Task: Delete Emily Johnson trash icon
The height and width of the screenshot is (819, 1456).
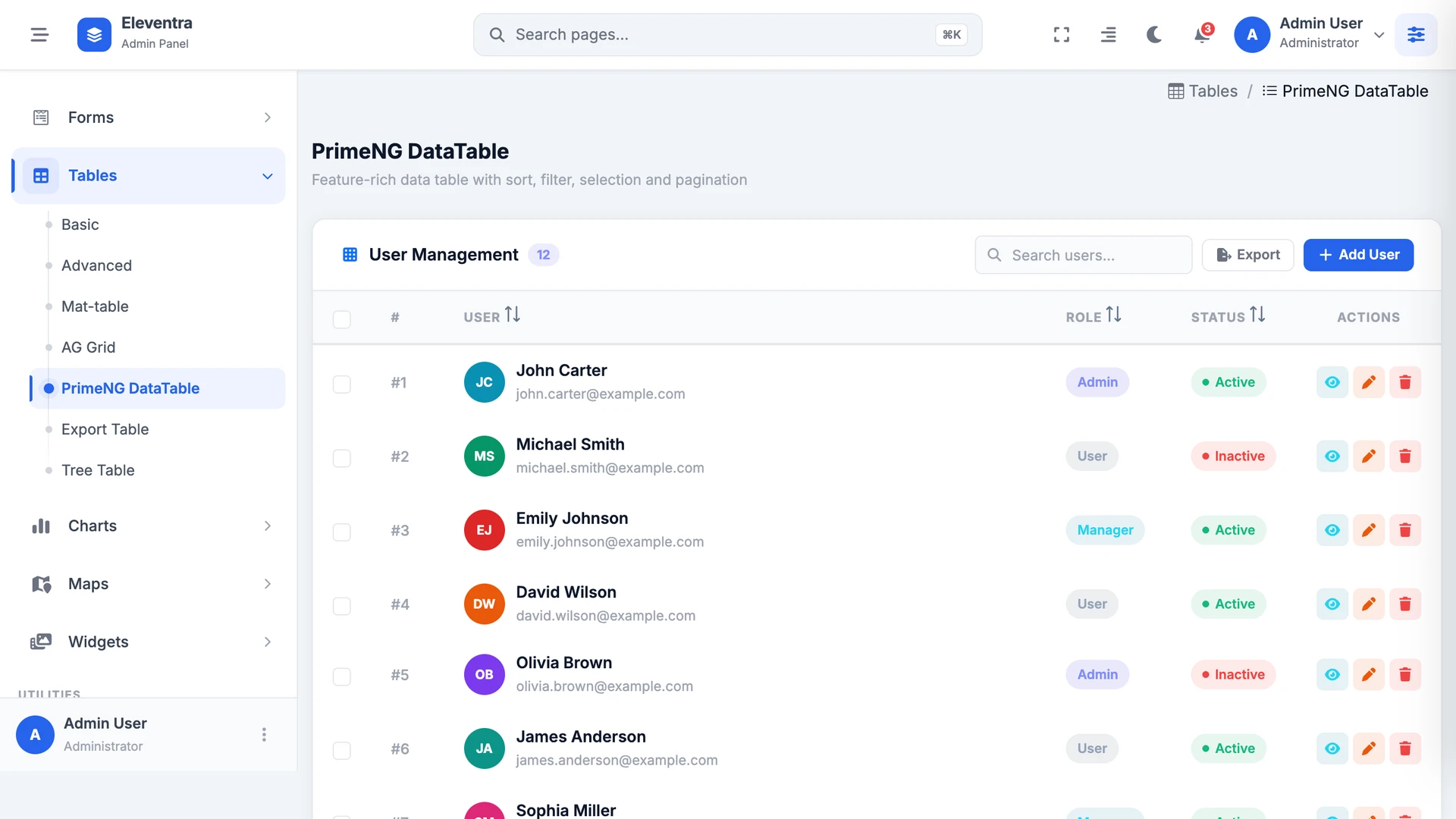Action: pyautogui.click(x=1405, y=530)
